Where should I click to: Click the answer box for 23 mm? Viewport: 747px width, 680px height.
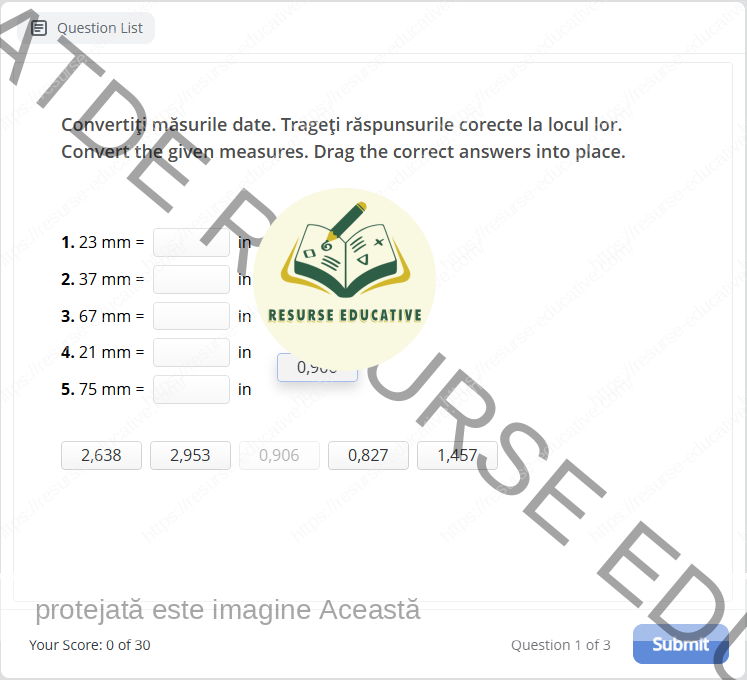point(191,242)
